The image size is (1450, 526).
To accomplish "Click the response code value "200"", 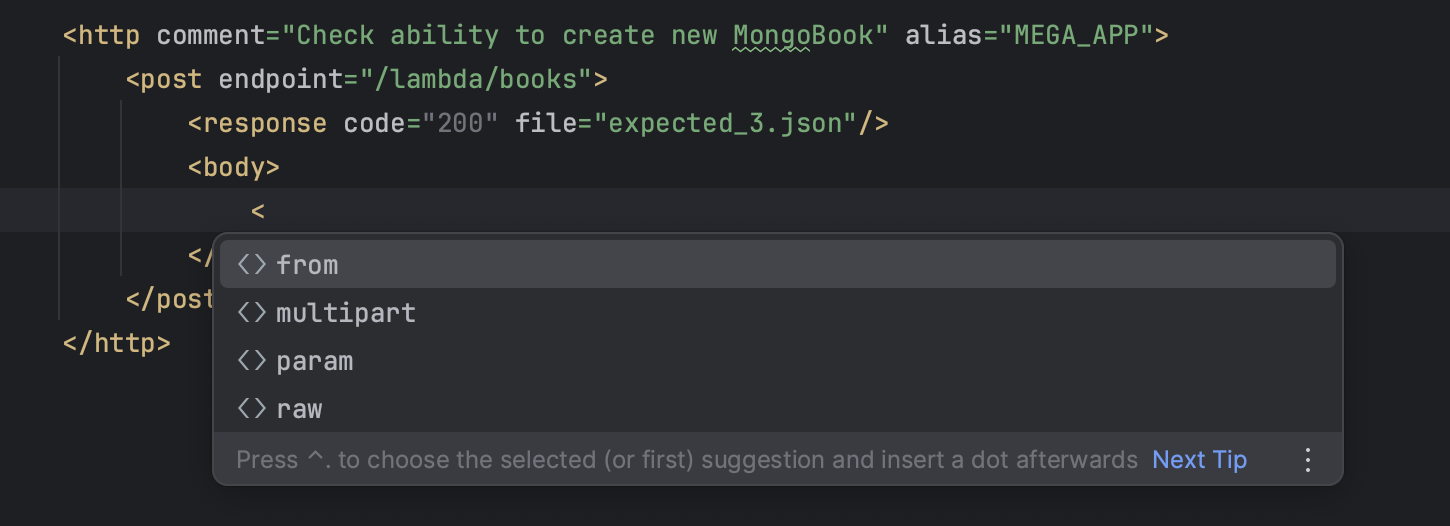I will coord(460,123).
